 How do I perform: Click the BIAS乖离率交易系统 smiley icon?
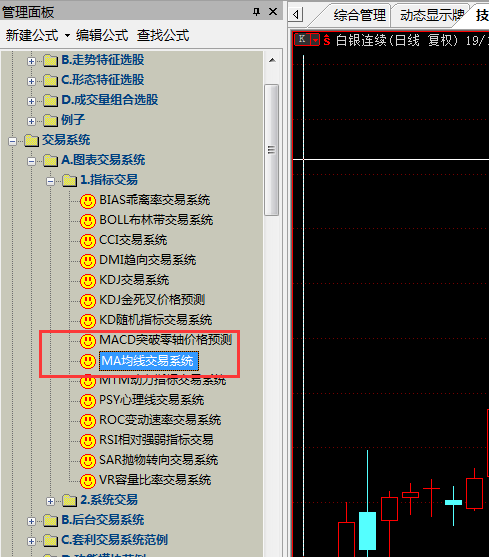[88, 201]
